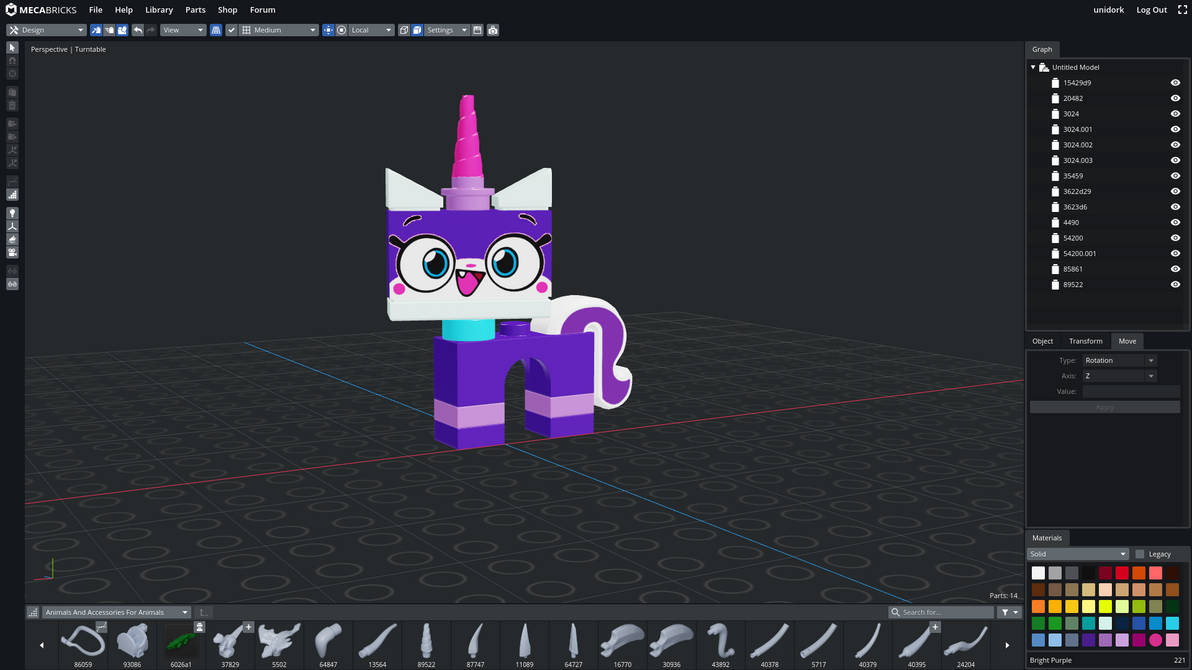
Task: Click Log Out in the top right
Action: [x=1151, y=9]
